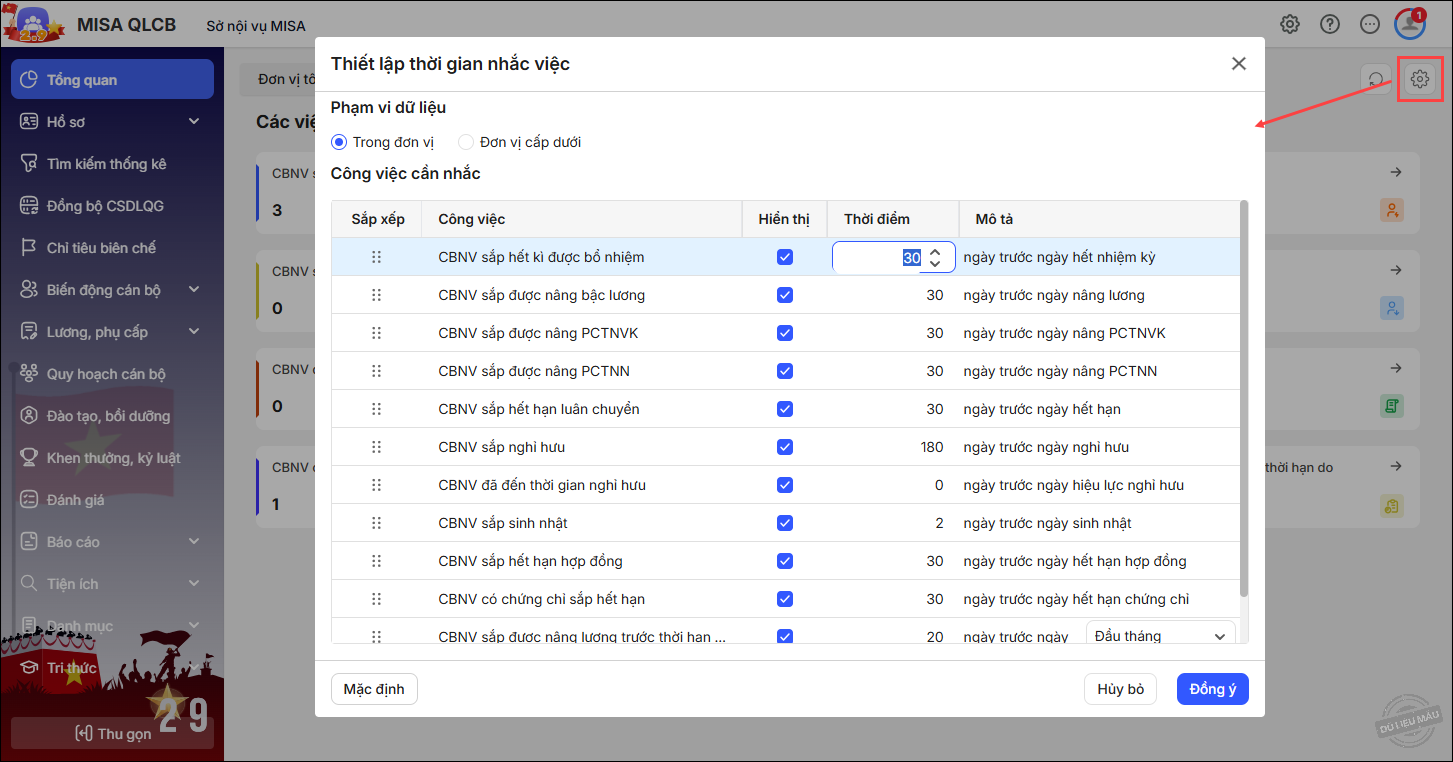Uncheck Hiển thị for CBNV sắp được nâng bậc lương
This screenshot has width=1453, height=762.
click(x=785, y=295)
